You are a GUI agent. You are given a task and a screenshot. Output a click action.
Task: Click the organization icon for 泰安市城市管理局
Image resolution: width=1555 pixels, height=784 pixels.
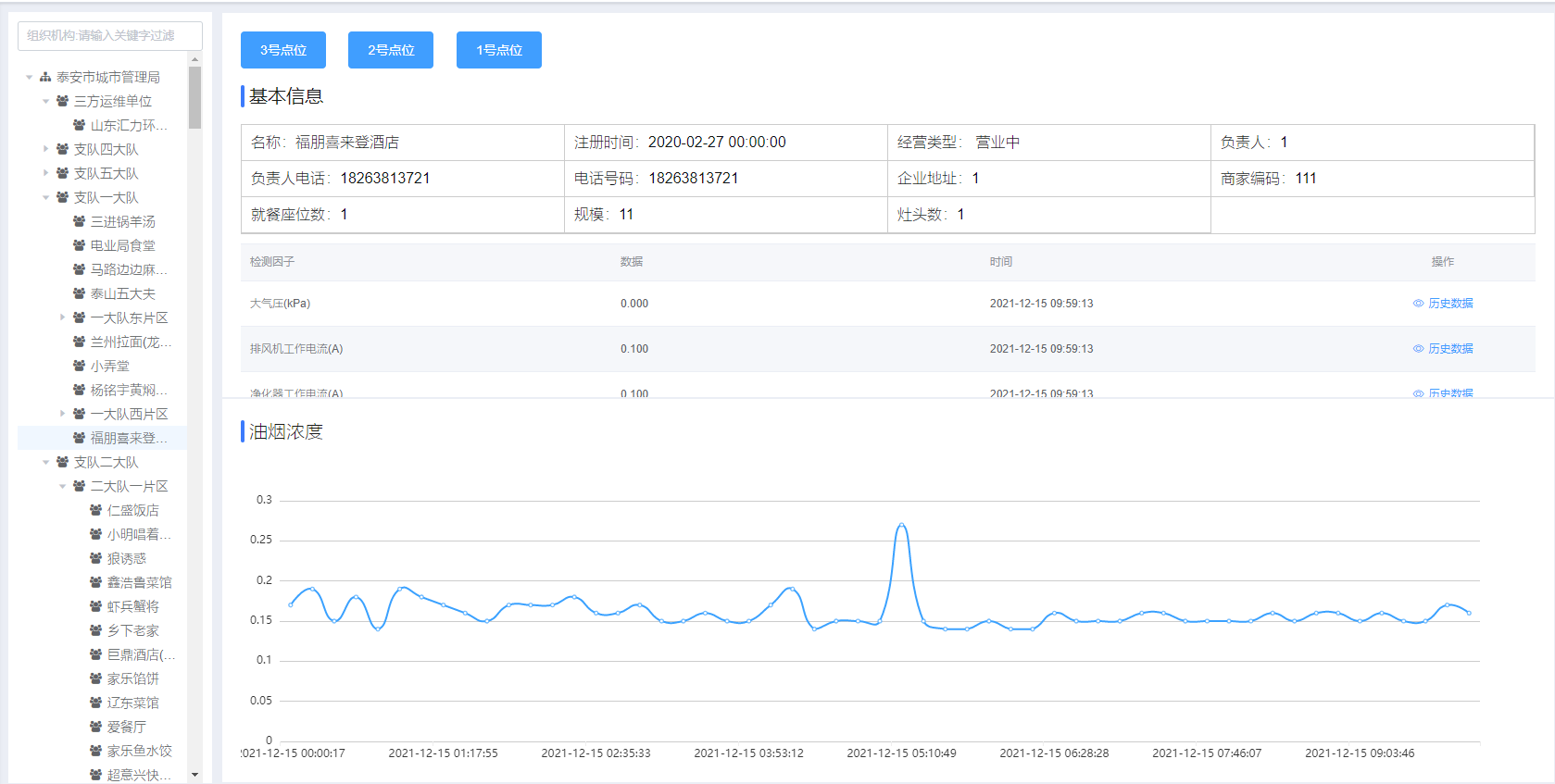pos(45,77)
